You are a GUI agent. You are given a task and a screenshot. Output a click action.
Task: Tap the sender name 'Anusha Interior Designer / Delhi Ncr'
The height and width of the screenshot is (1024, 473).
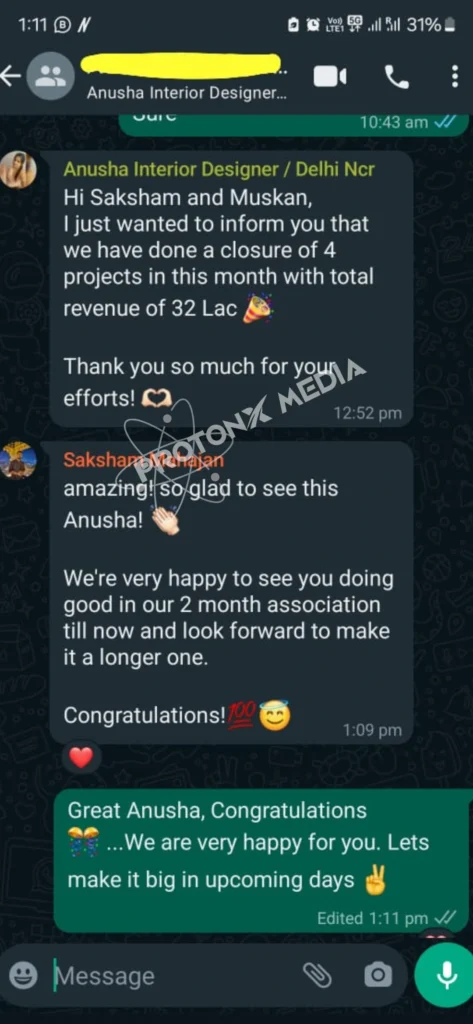tap(219, 169)
